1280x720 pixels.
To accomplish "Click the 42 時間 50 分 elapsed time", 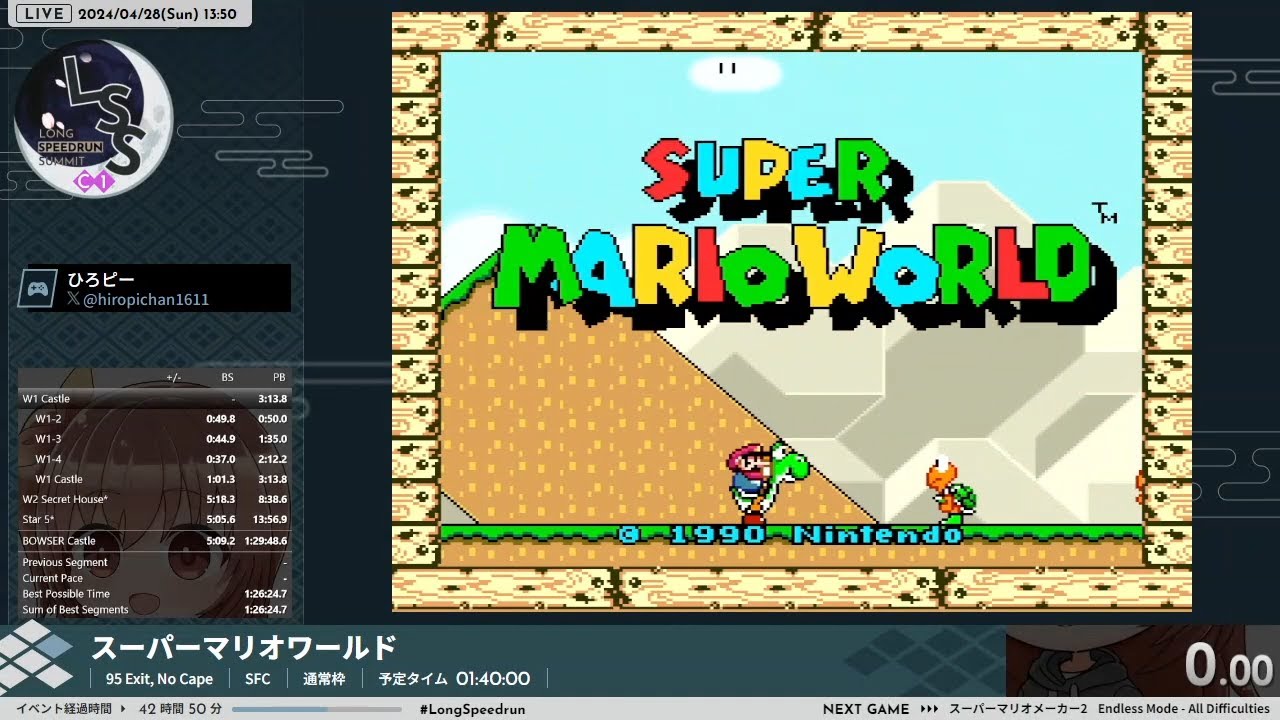I will pos(180,709).
